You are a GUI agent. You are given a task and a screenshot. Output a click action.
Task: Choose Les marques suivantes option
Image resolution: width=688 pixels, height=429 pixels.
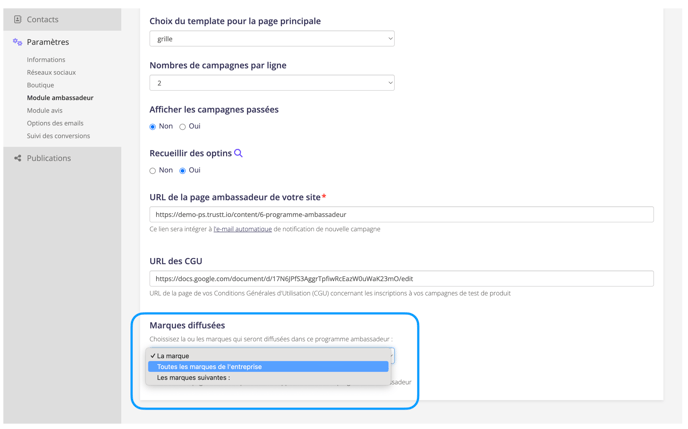pos(193,378)
